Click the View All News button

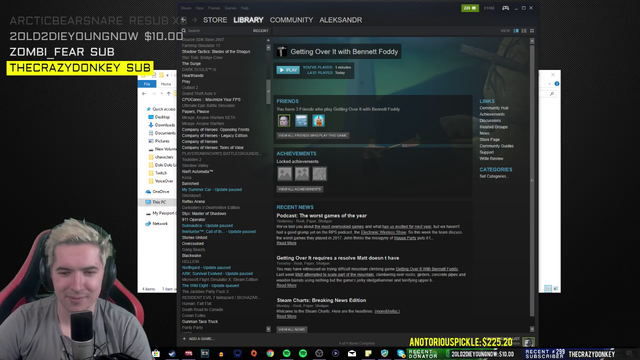point(292,329)
